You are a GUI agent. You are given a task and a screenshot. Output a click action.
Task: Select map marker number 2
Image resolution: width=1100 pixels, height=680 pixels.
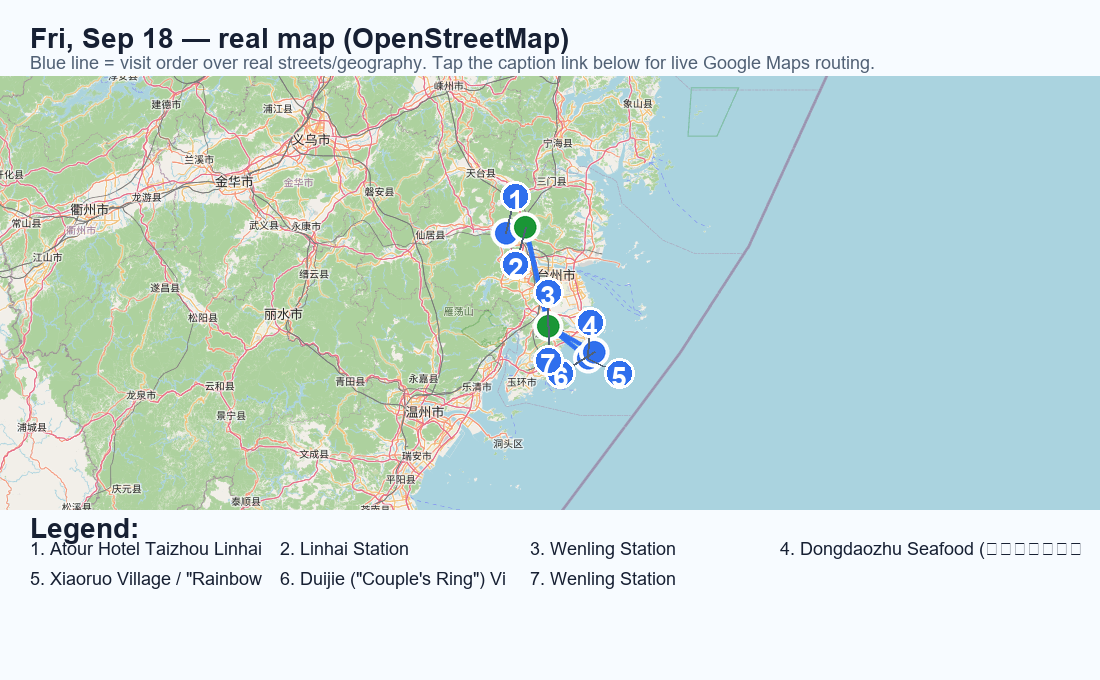516,266
